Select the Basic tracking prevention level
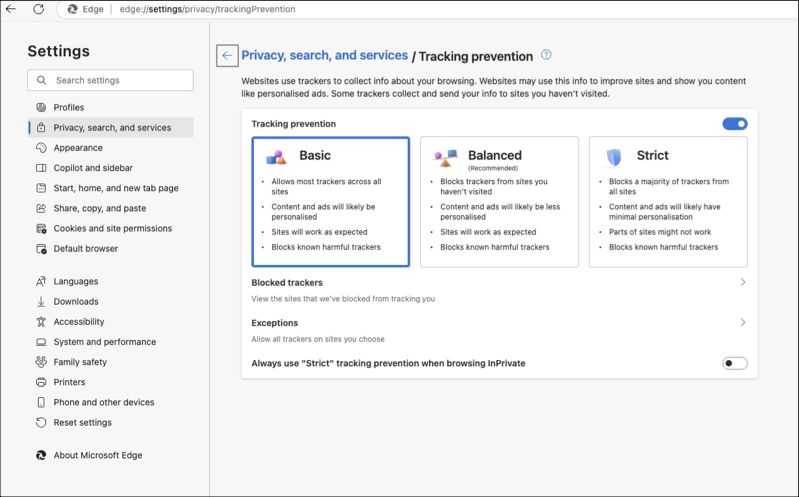 click(331, 201)
